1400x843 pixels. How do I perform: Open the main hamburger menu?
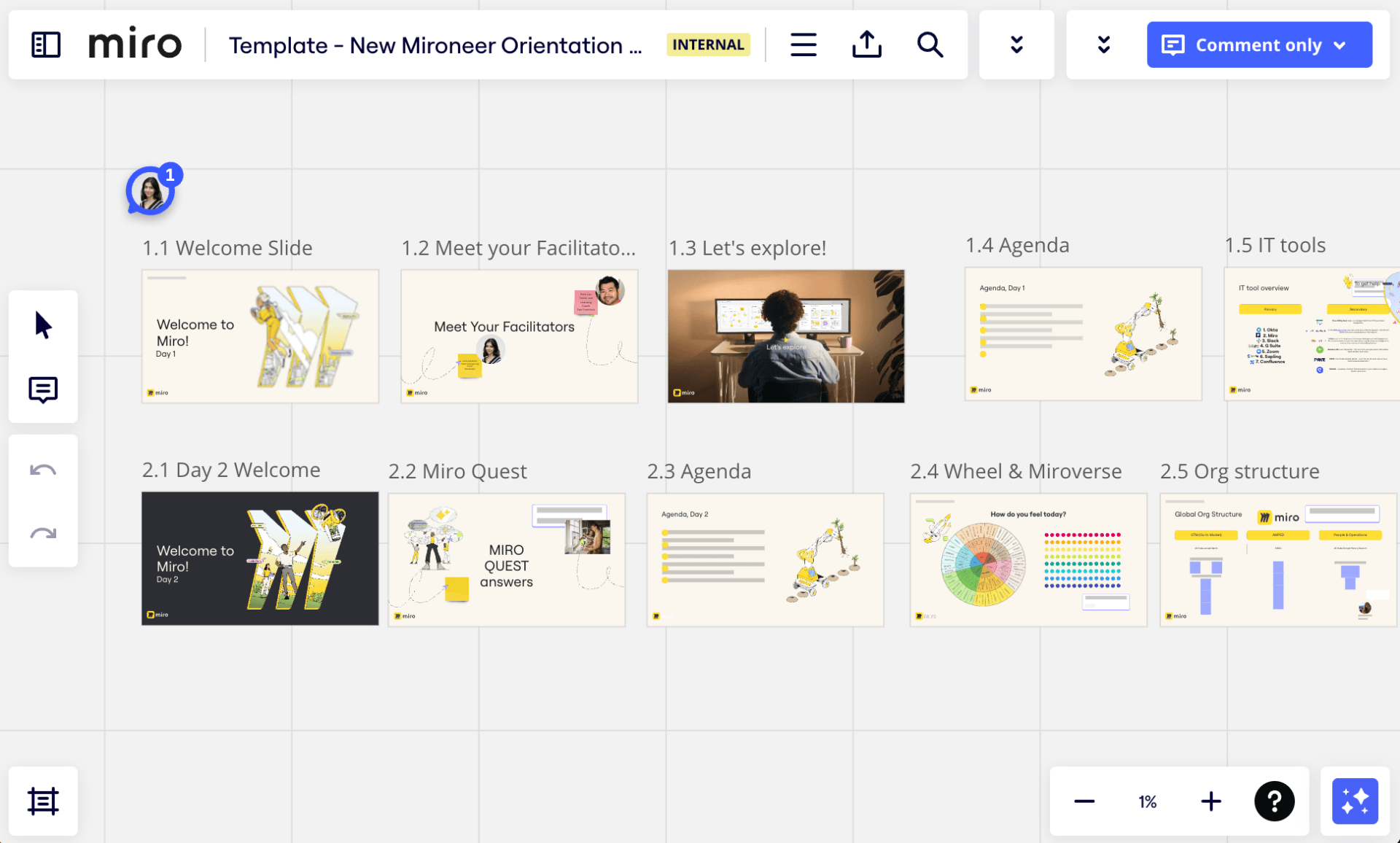click(x=803, y=45)
